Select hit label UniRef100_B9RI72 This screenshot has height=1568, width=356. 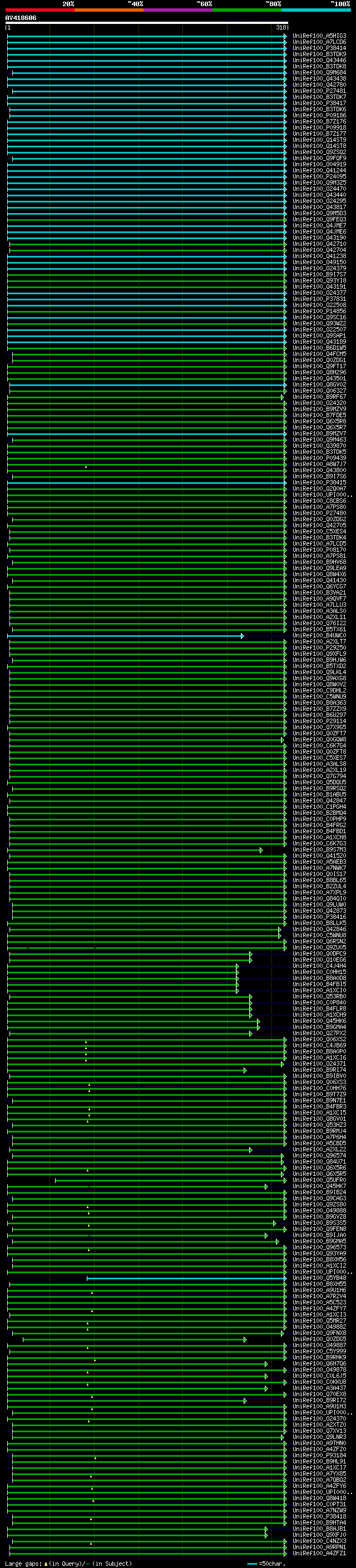tap(319, 1401)
